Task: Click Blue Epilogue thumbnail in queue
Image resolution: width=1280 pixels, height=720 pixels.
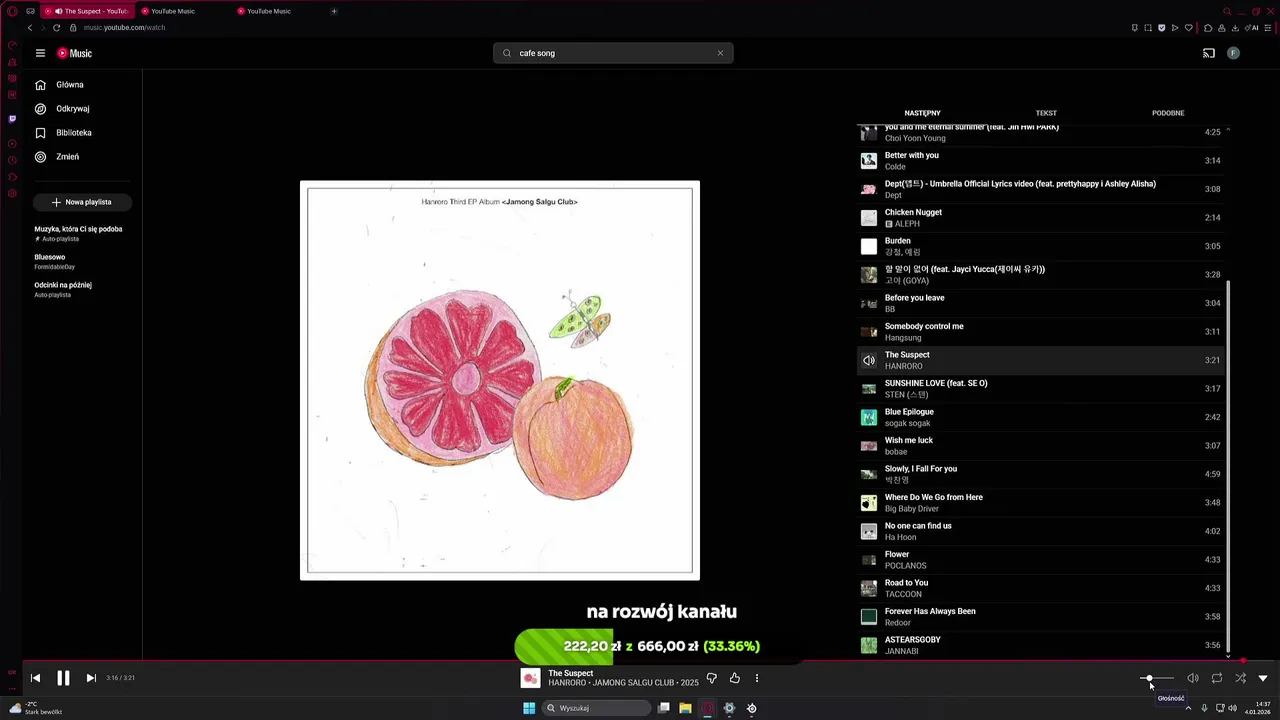Action: tap(869, 417)
